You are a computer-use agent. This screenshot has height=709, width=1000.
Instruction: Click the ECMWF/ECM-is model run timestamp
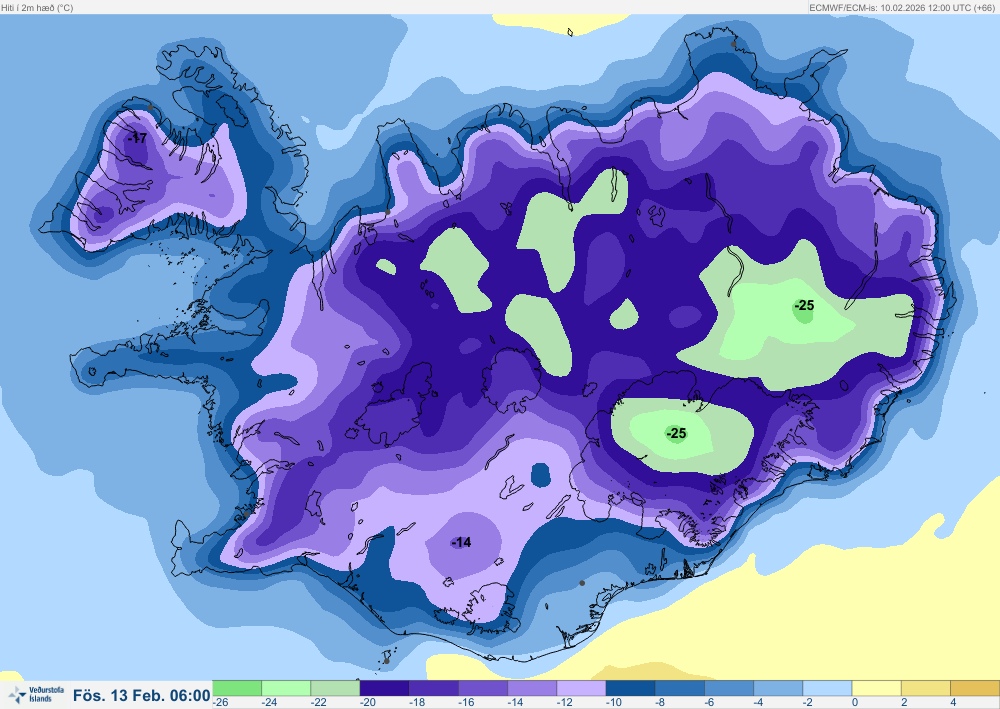pyautogui.click(x=901, y=8)
